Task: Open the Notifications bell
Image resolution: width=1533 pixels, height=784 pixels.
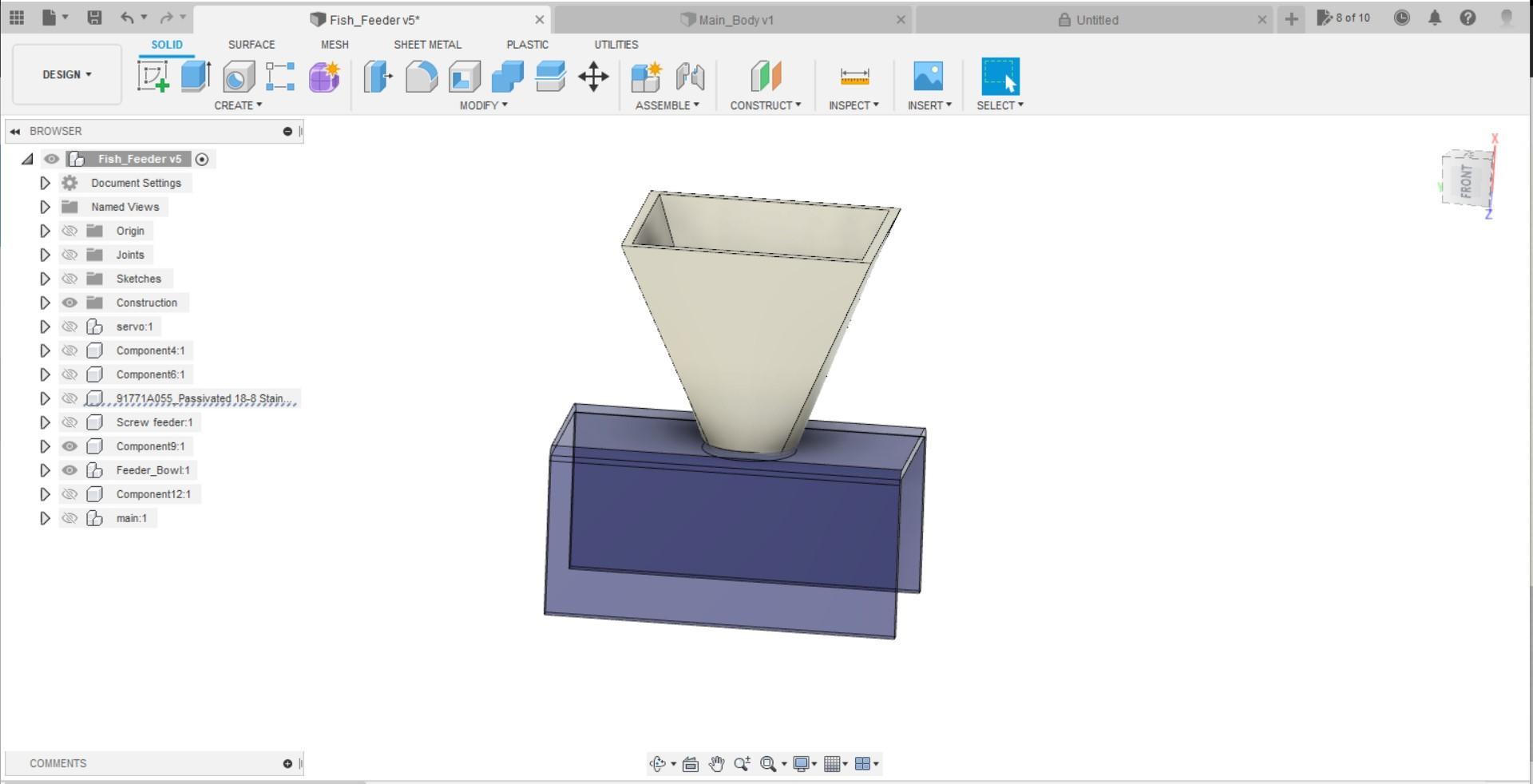Action: [x=1435, y=18]
